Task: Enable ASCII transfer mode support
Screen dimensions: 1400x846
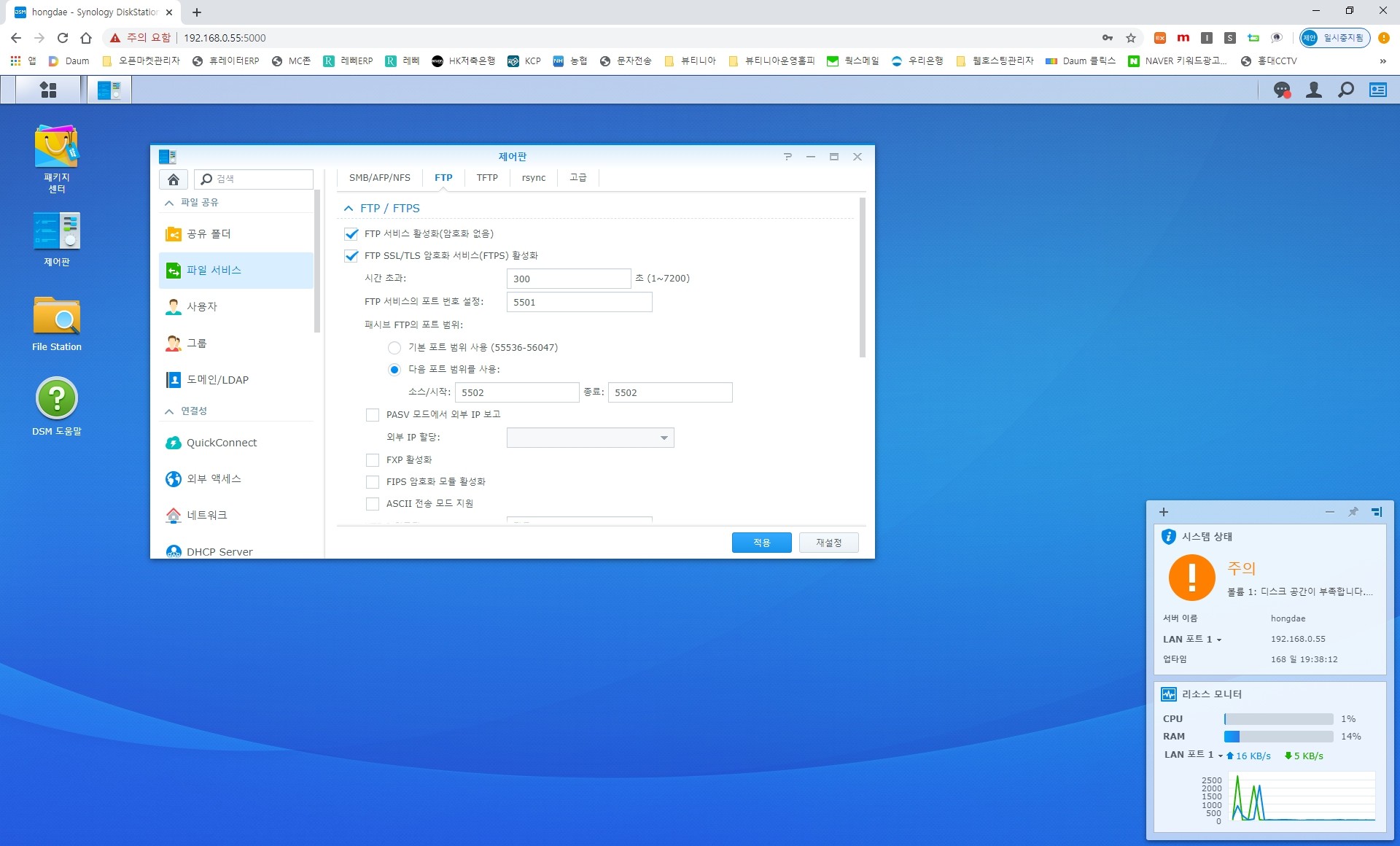Action: (373, 504)
